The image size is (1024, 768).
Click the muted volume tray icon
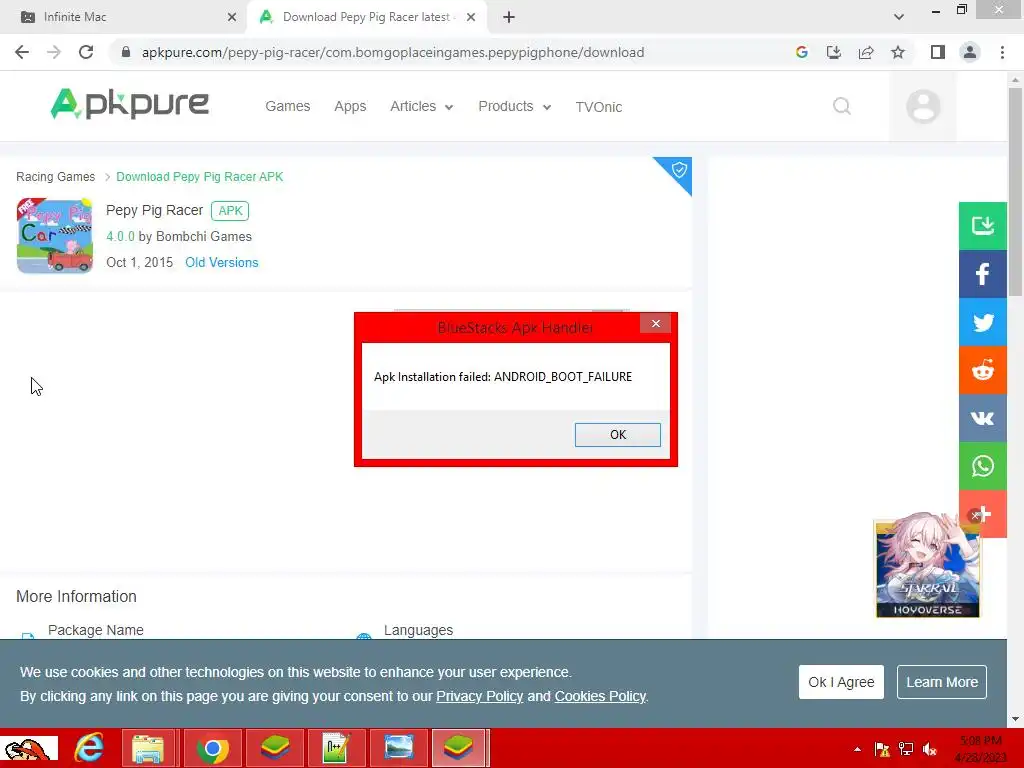[930, 749]
